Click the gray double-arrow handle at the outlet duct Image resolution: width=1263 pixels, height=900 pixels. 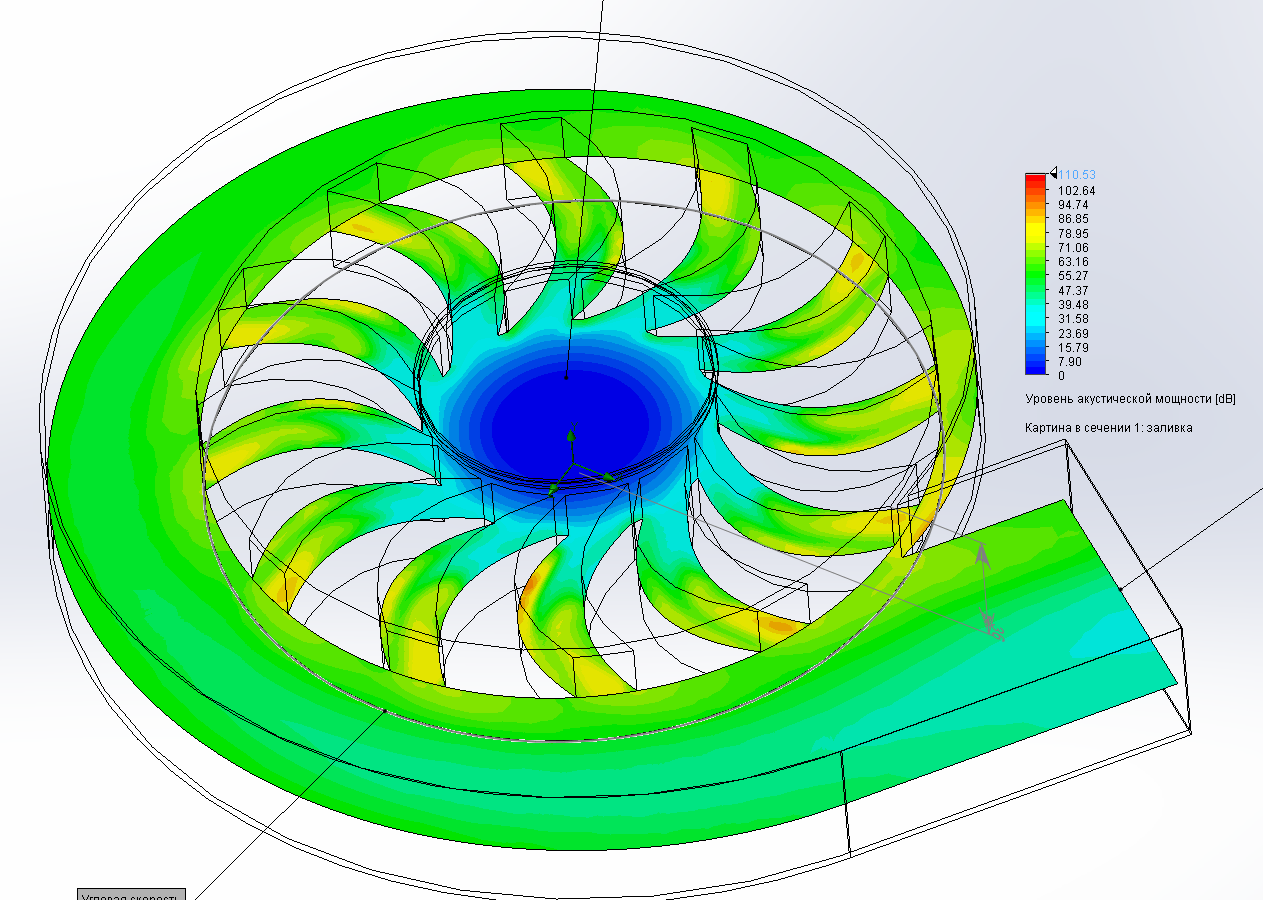click(x=985, y=588)
